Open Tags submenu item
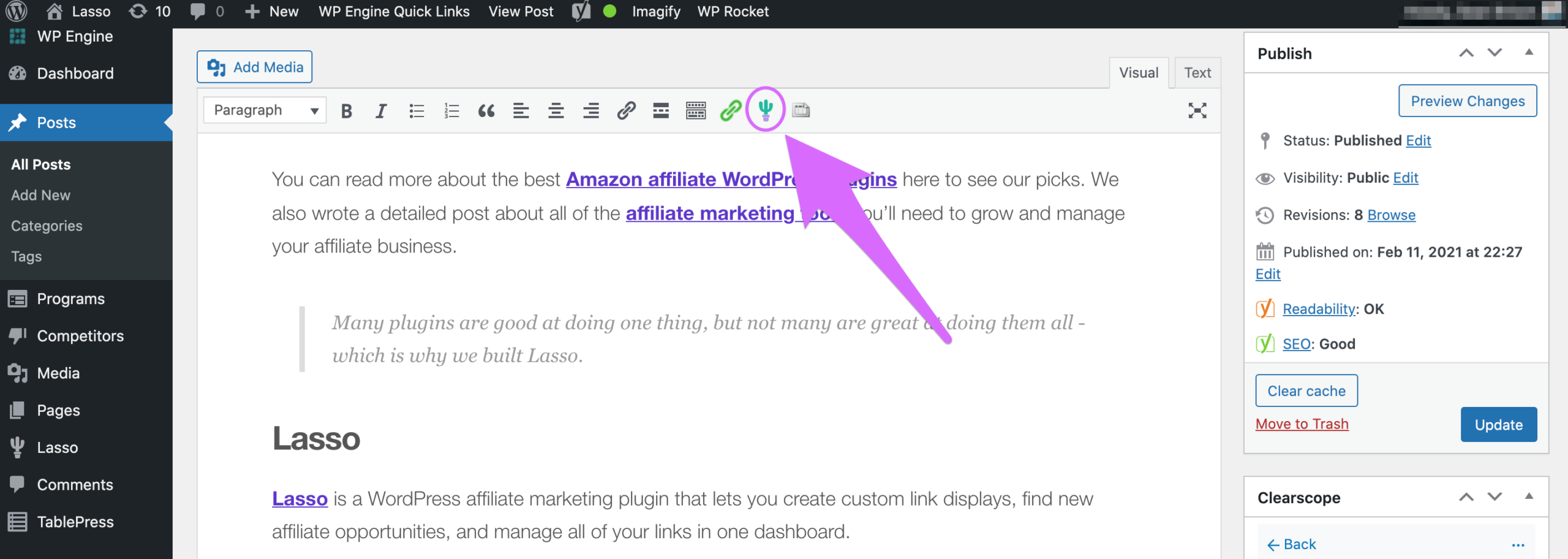The width and height of the screenshot is (1568, 559). (26, 256)
